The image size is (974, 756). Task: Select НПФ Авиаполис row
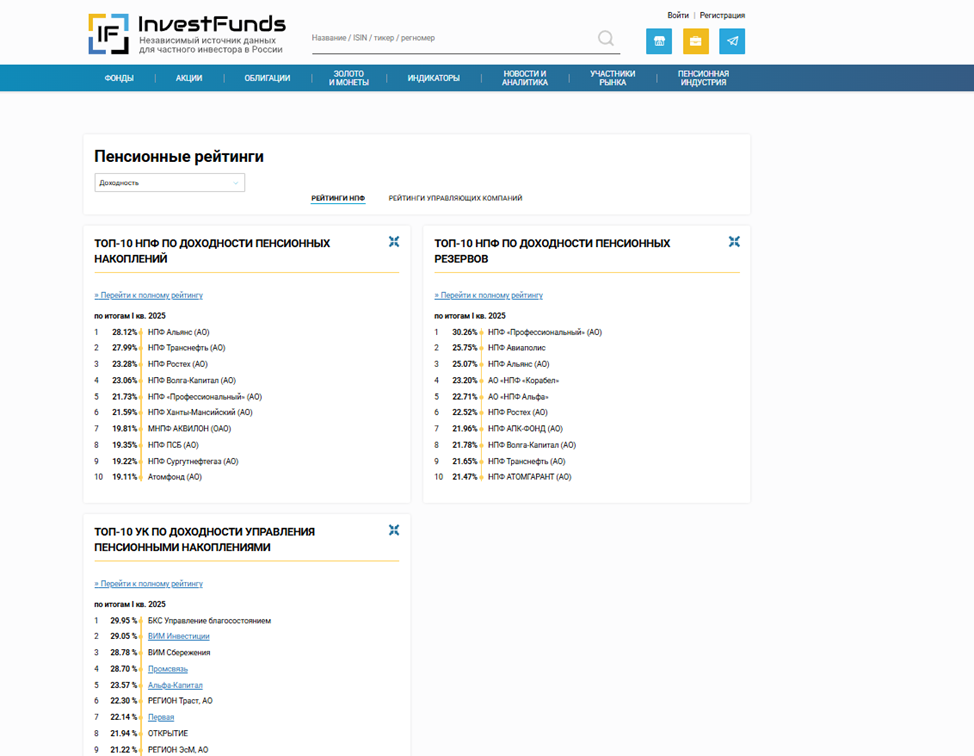[x=517, y=348]
